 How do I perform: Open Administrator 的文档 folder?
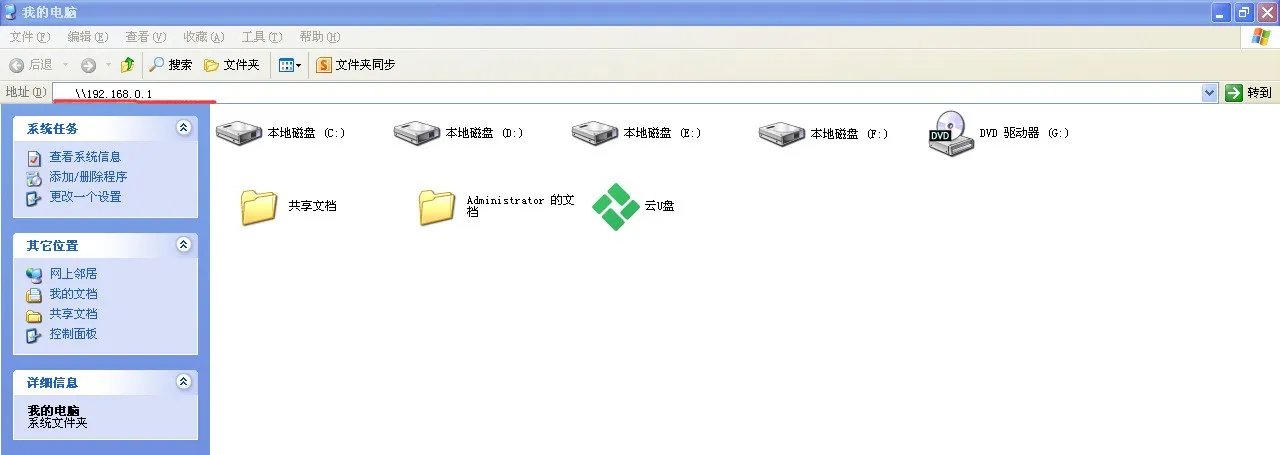tap(437, 207)
